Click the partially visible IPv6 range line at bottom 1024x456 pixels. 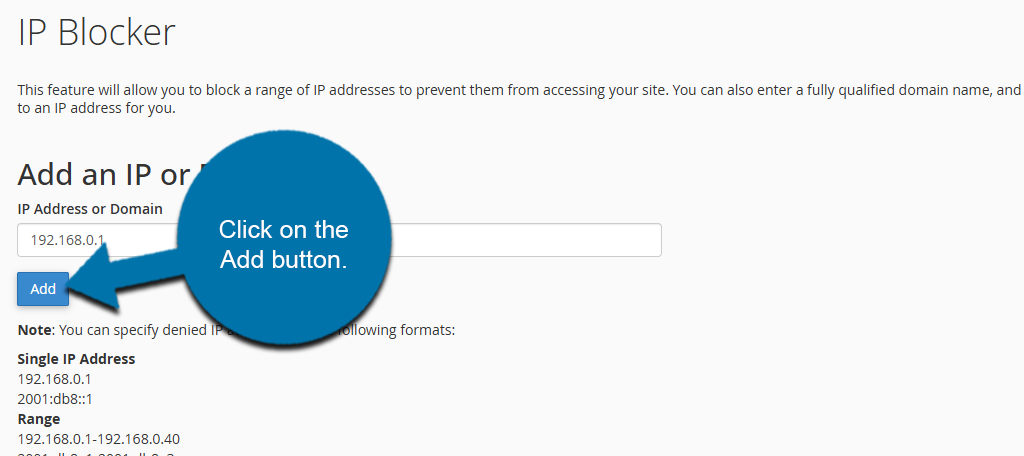pos(90,453)
